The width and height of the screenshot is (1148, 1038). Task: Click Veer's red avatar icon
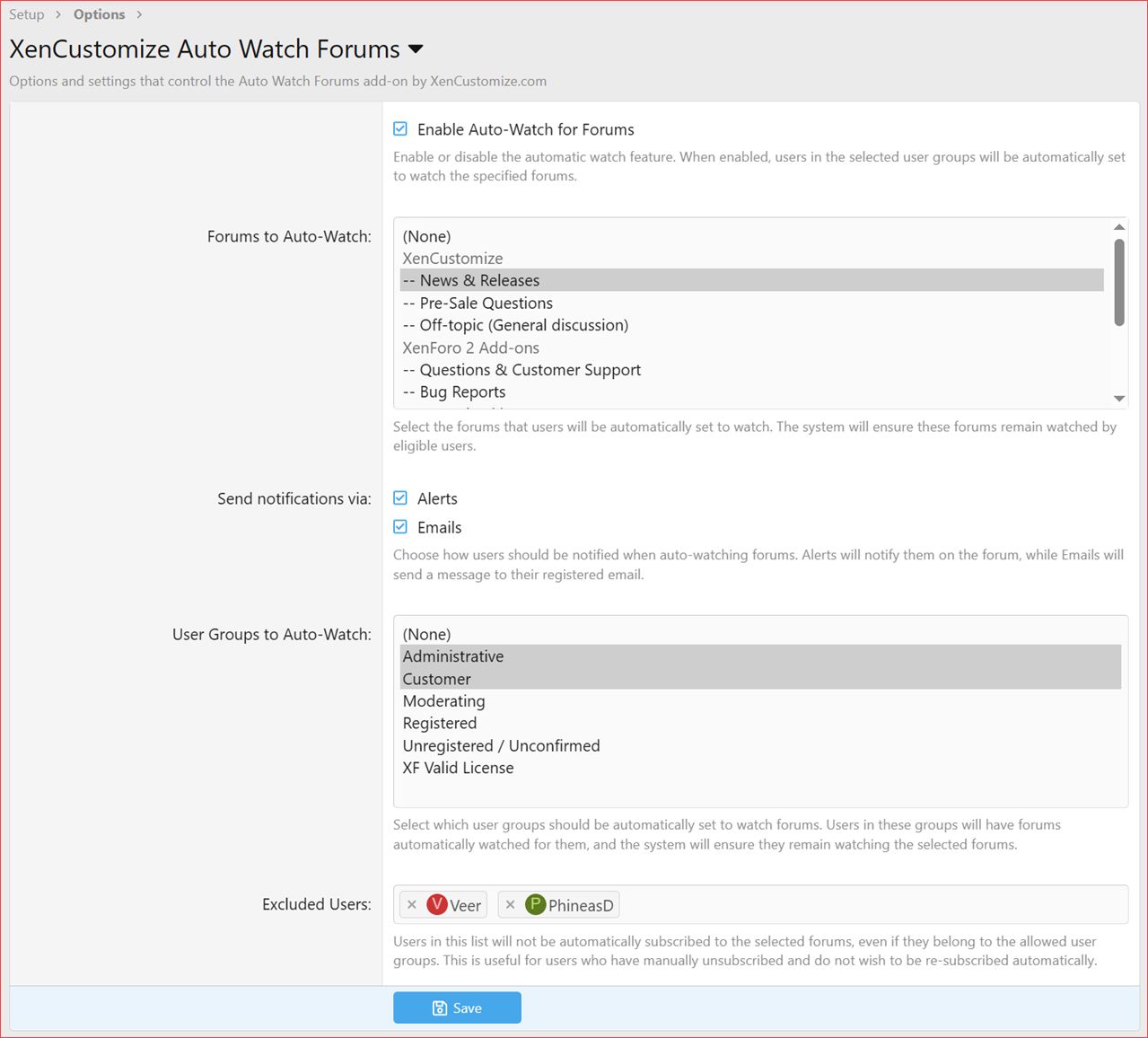437,904
